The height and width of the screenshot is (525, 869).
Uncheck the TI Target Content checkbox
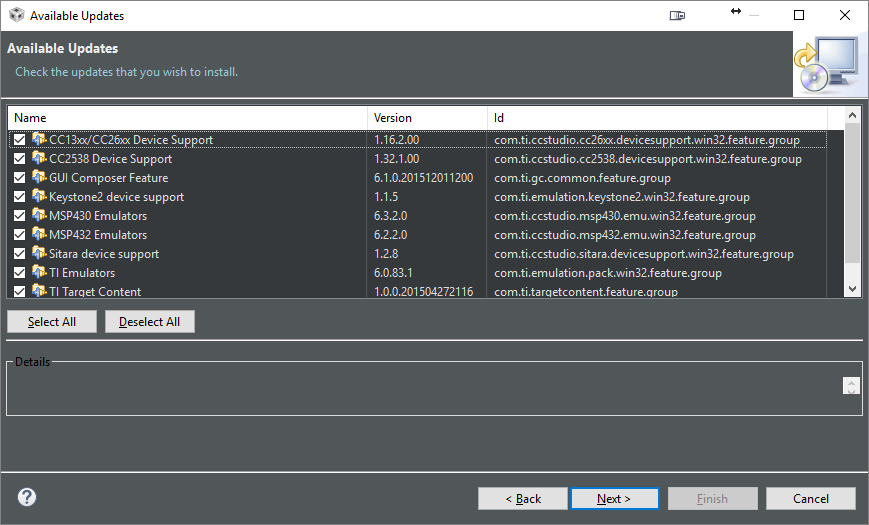20,292
